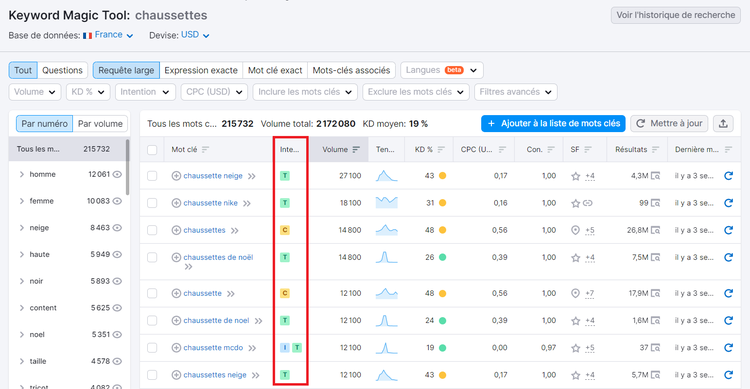Open double-arrow for chaussette neige keyword
The image size is (750, 389).
coord(252,176)
